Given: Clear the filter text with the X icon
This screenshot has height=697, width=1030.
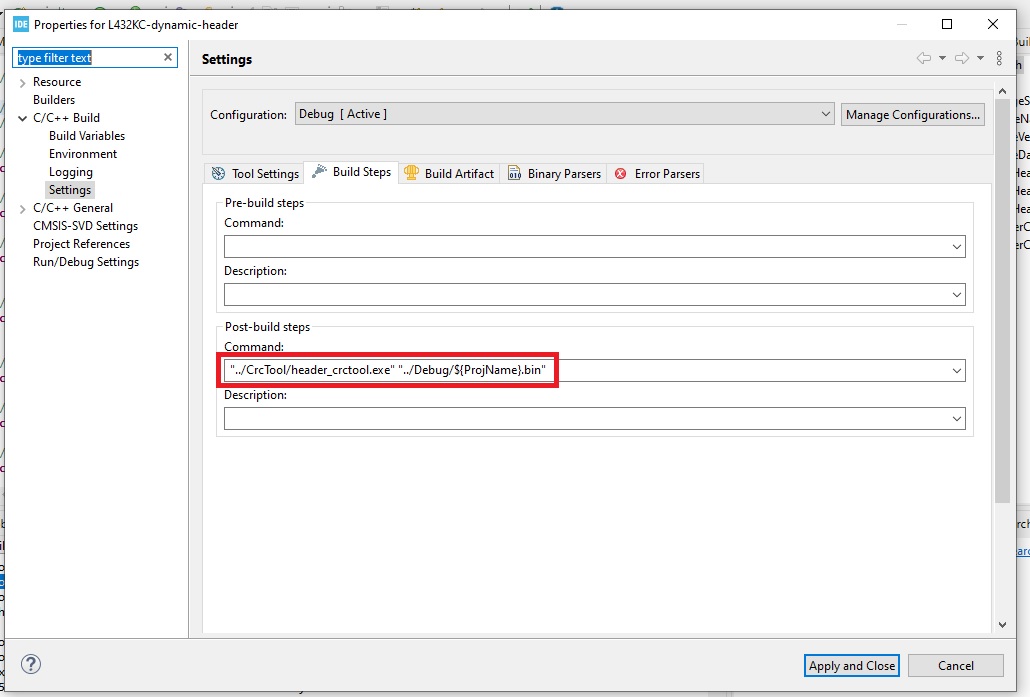Looking at the screenshot, I should pos(168,58).
